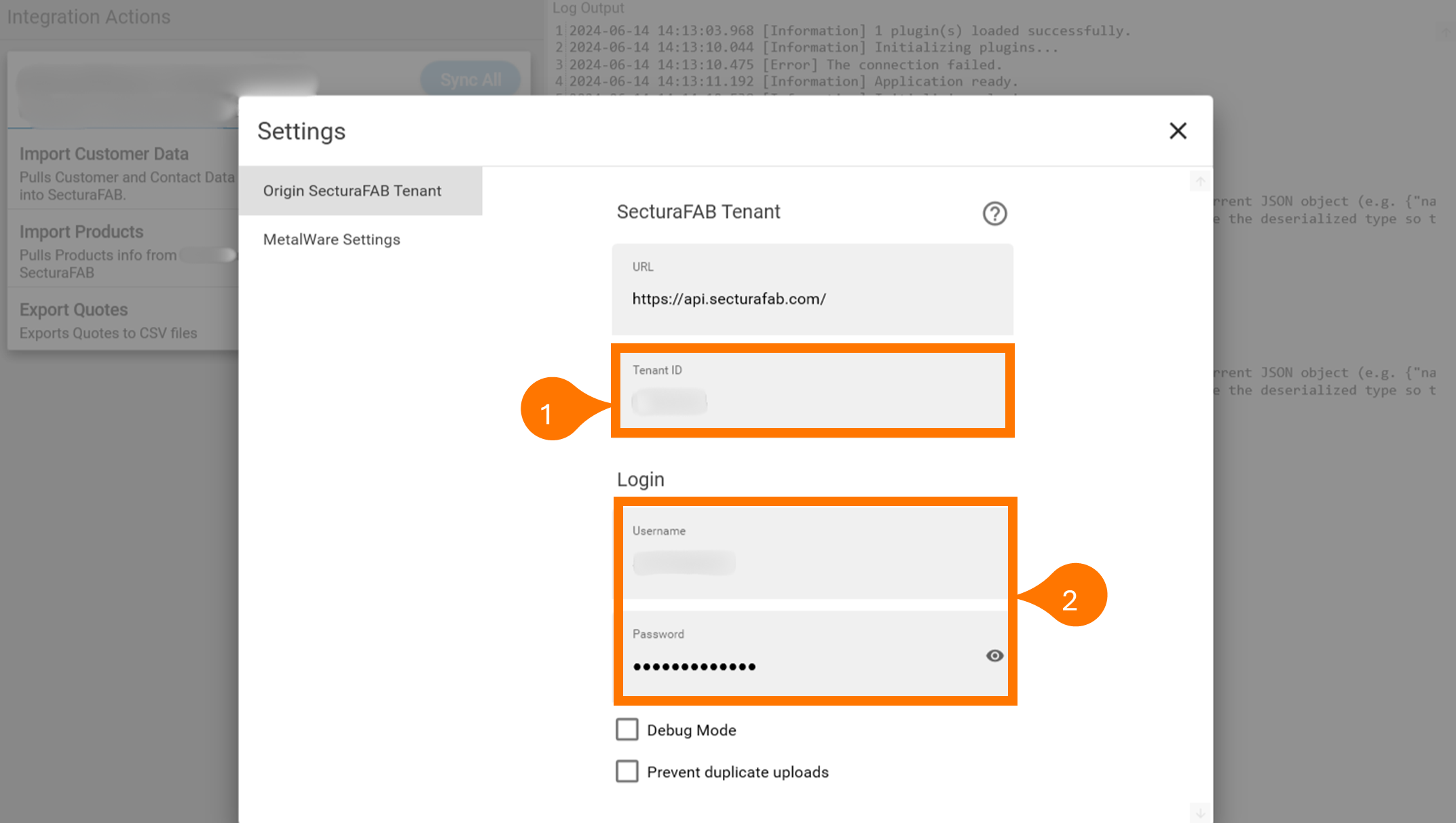Click into the Username field
1456x823 pixels.
coord(815,562)
